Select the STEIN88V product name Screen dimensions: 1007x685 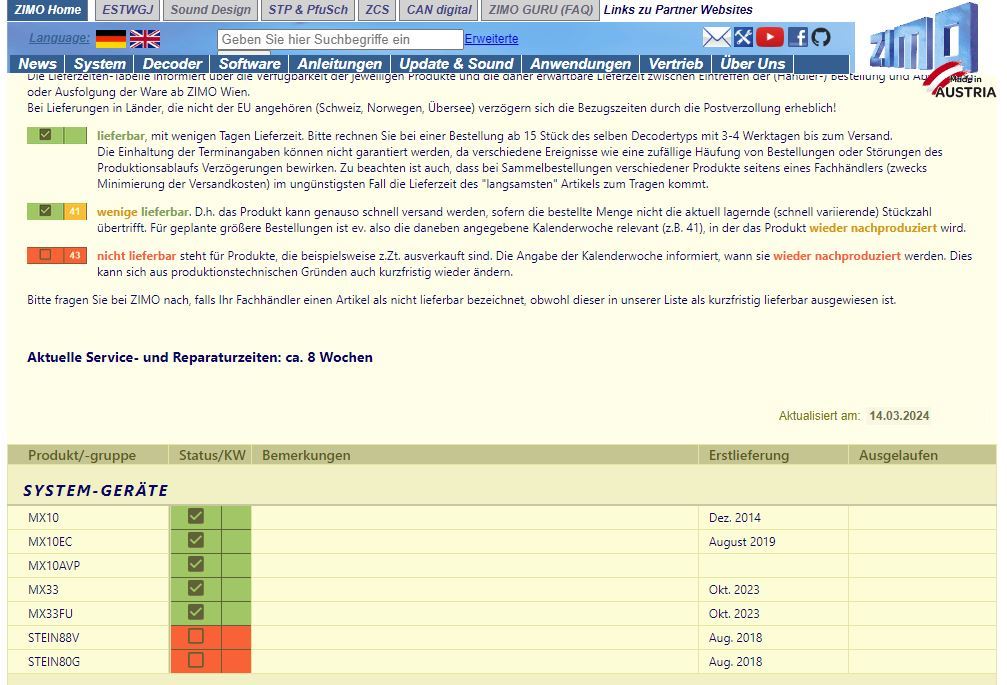[54, 637]
